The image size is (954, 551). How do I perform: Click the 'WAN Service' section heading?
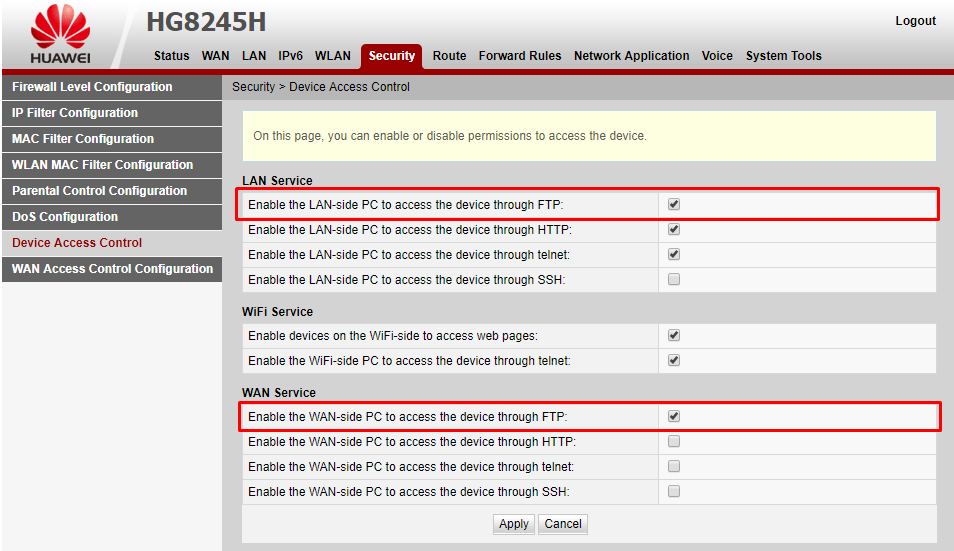(x=279, y=392)
